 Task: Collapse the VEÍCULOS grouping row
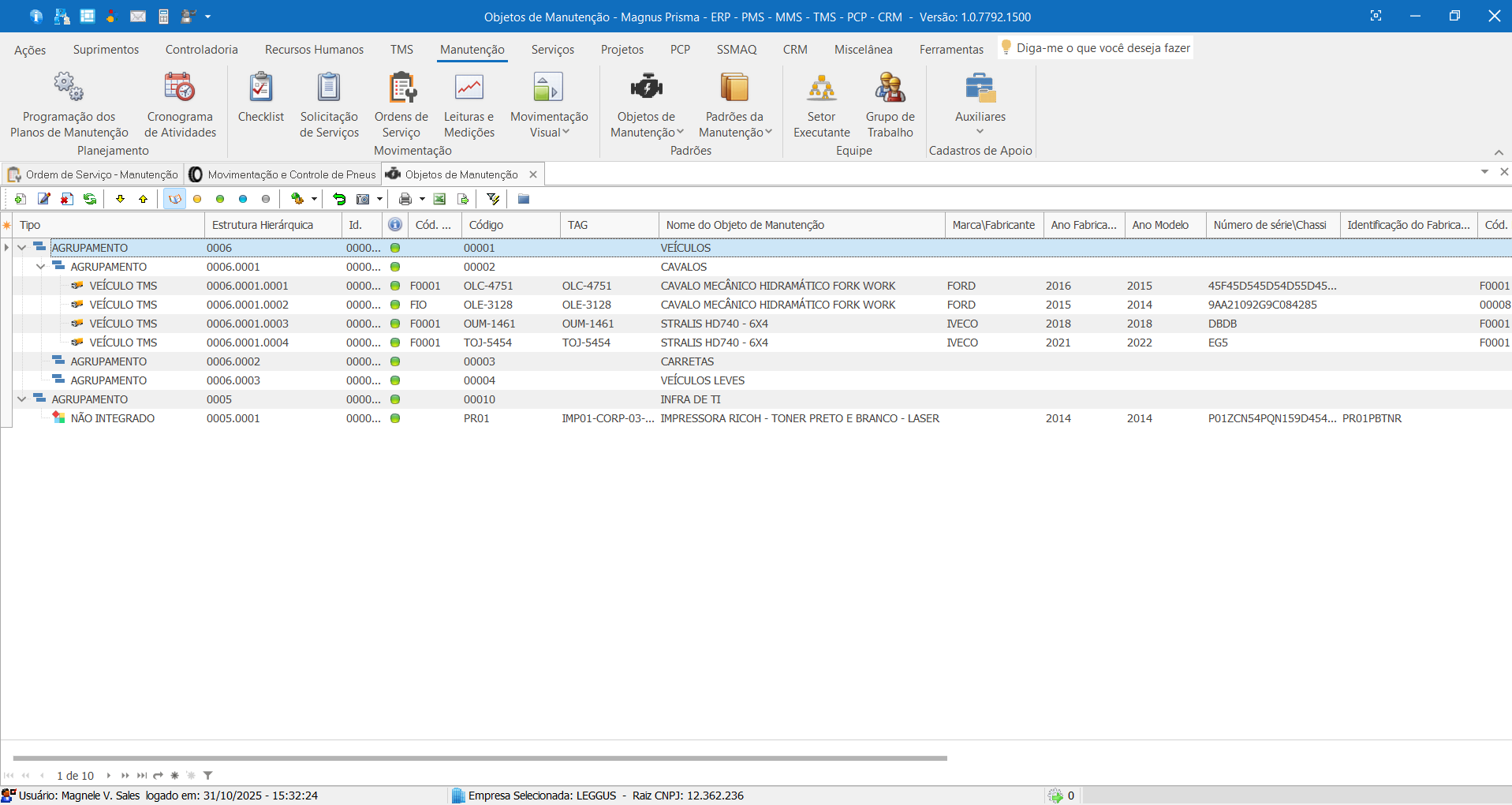22,248
